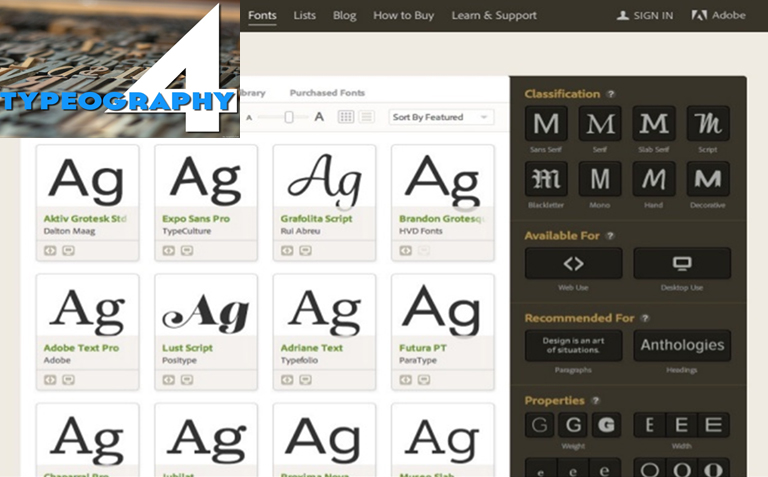Select the Script classification icon
This screenshot has width=768, height=477.
pyautogui.click(x=708, y=123)
